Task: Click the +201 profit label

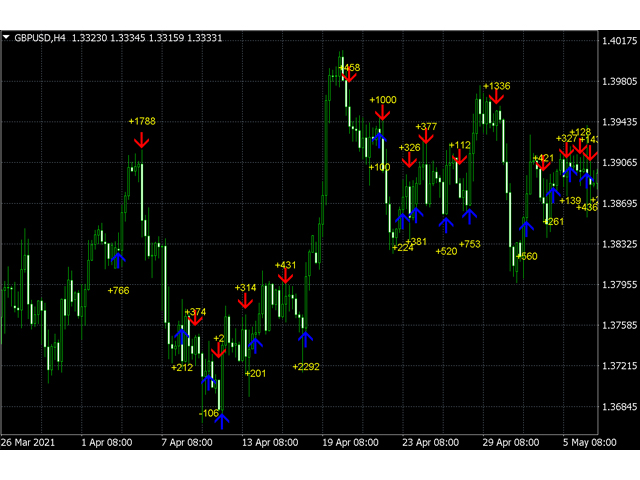Action: pos(256,373)
